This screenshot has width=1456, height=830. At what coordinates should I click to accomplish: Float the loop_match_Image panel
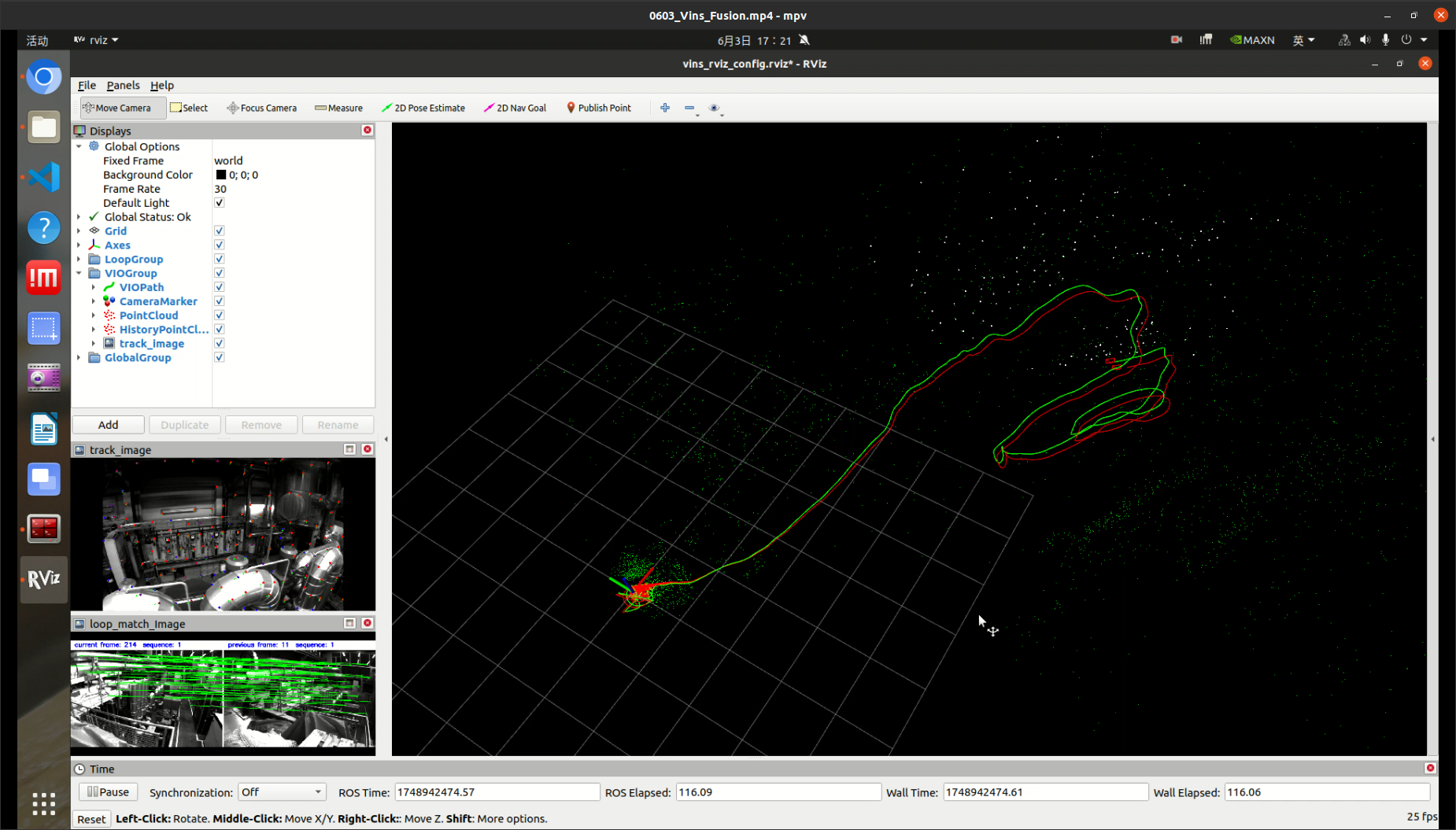tap(350, 623)
